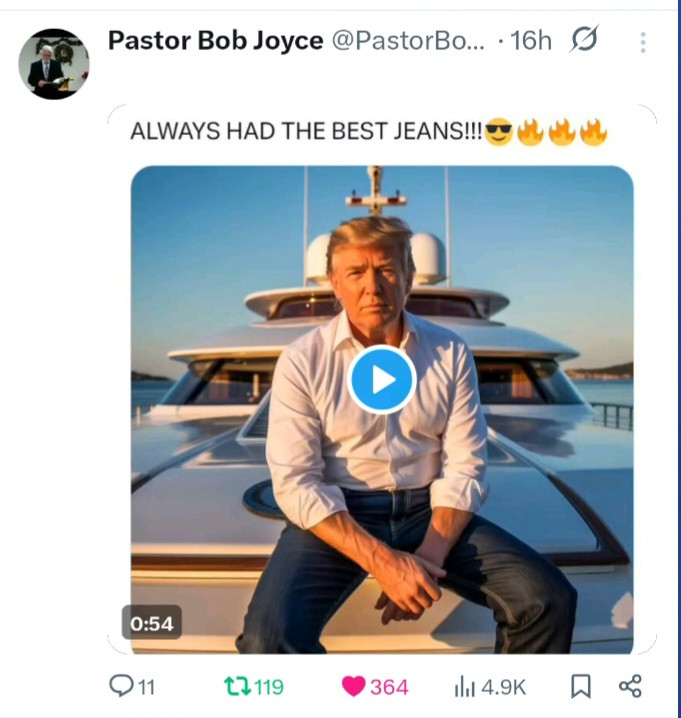Click the like count 364
The width and height of the screenshot is (681, 718).
[x=389, y=687]
